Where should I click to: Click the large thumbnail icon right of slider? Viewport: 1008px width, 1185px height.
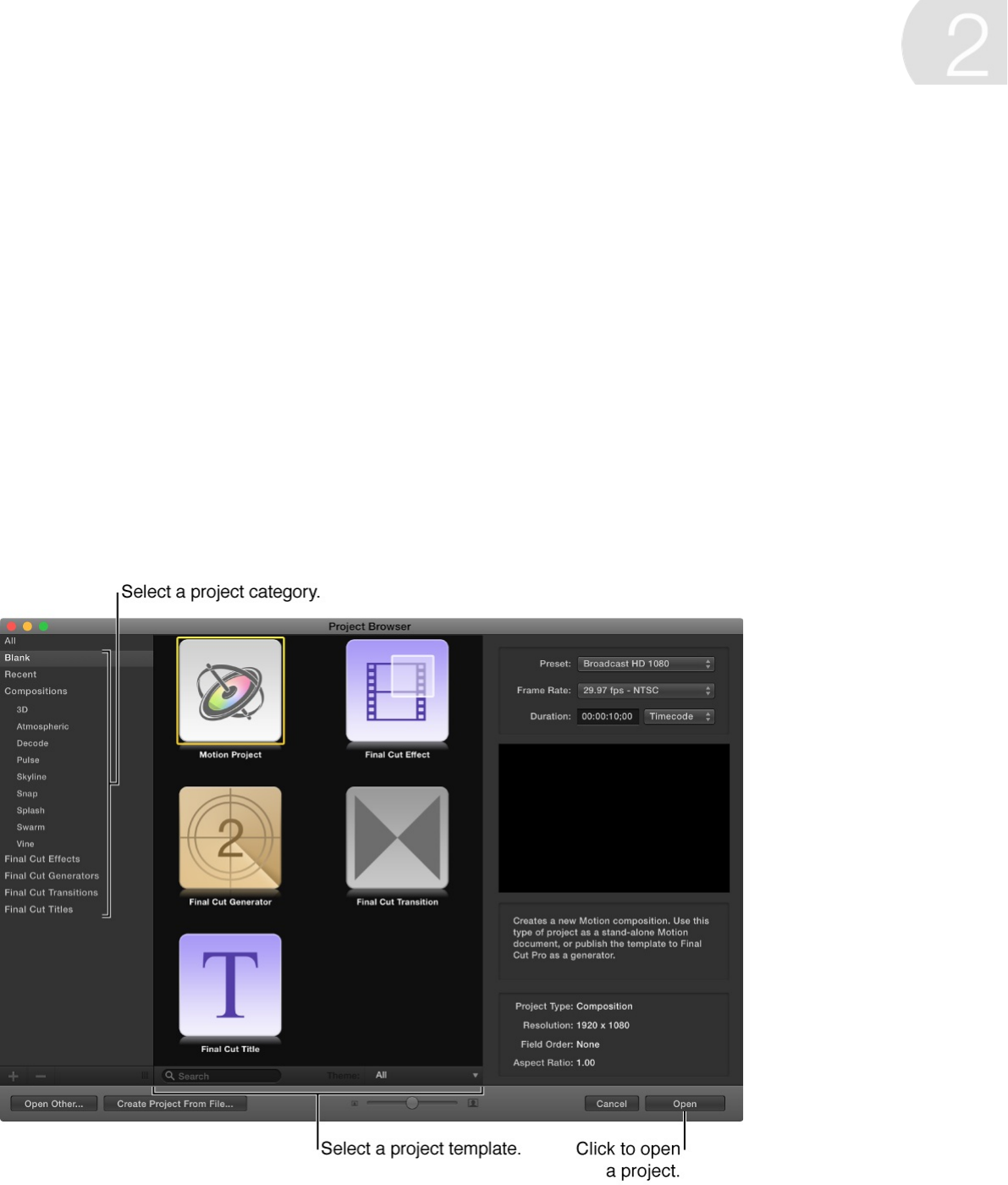click(473, 1103)
